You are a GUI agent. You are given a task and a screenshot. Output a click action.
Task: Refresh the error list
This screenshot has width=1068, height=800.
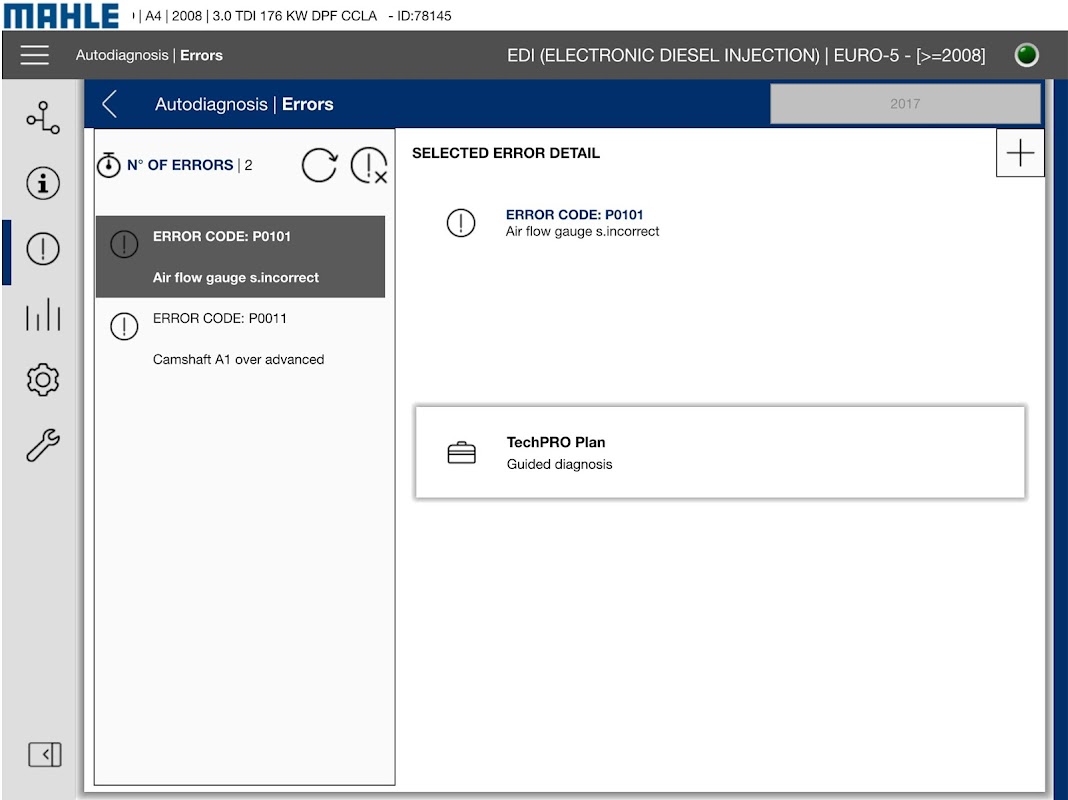[319, 165]
